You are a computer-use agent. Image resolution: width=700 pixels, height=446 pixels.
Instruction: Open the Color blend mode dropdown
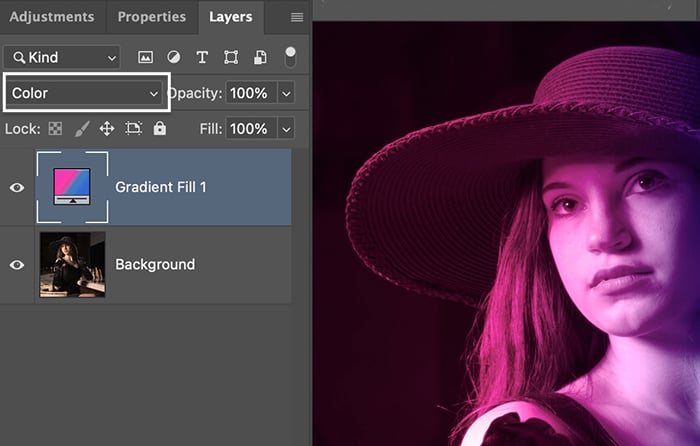click(x=85, y=93)
